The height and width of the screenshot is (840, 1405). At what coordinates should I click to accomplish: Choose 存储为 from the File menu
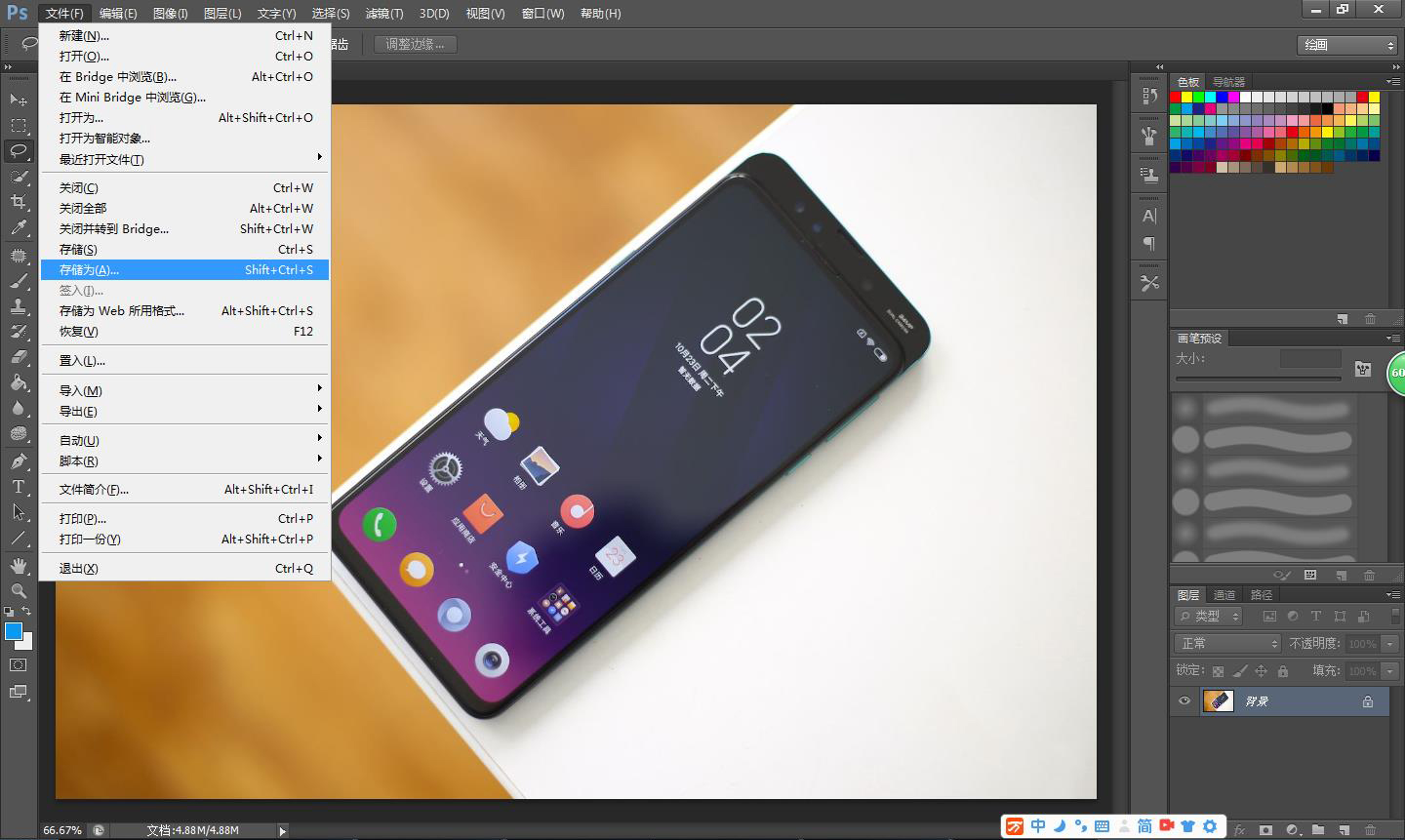pos(185,269)
